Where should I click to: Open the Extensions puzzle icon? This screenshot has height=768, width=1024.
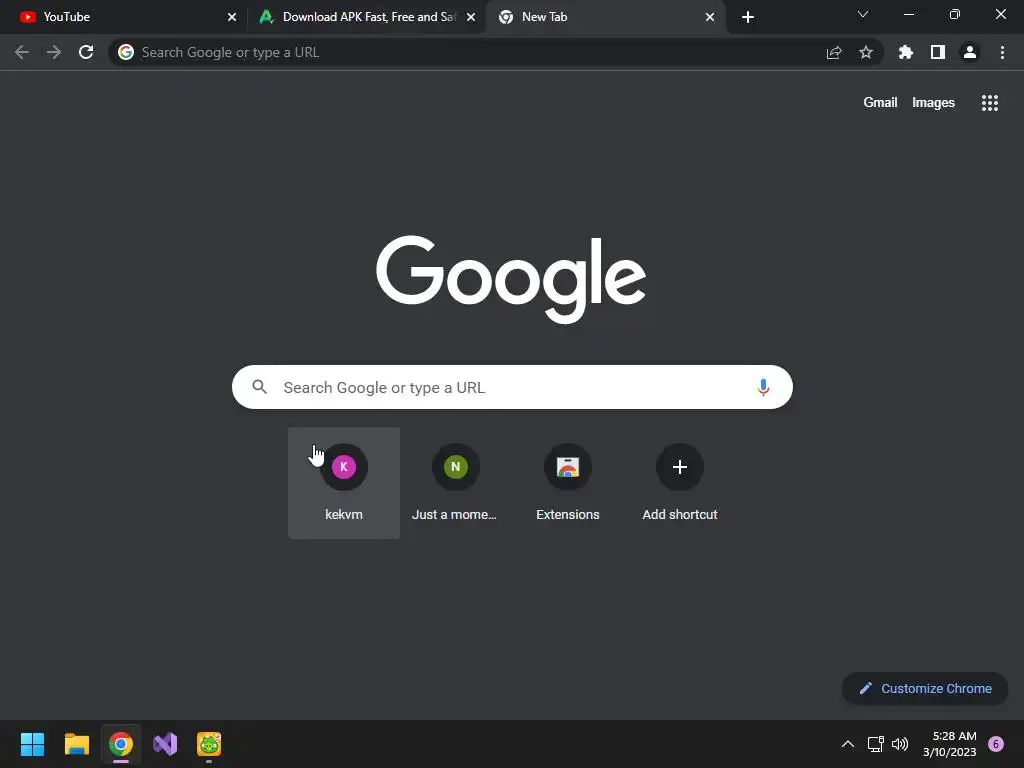[906, 52]
